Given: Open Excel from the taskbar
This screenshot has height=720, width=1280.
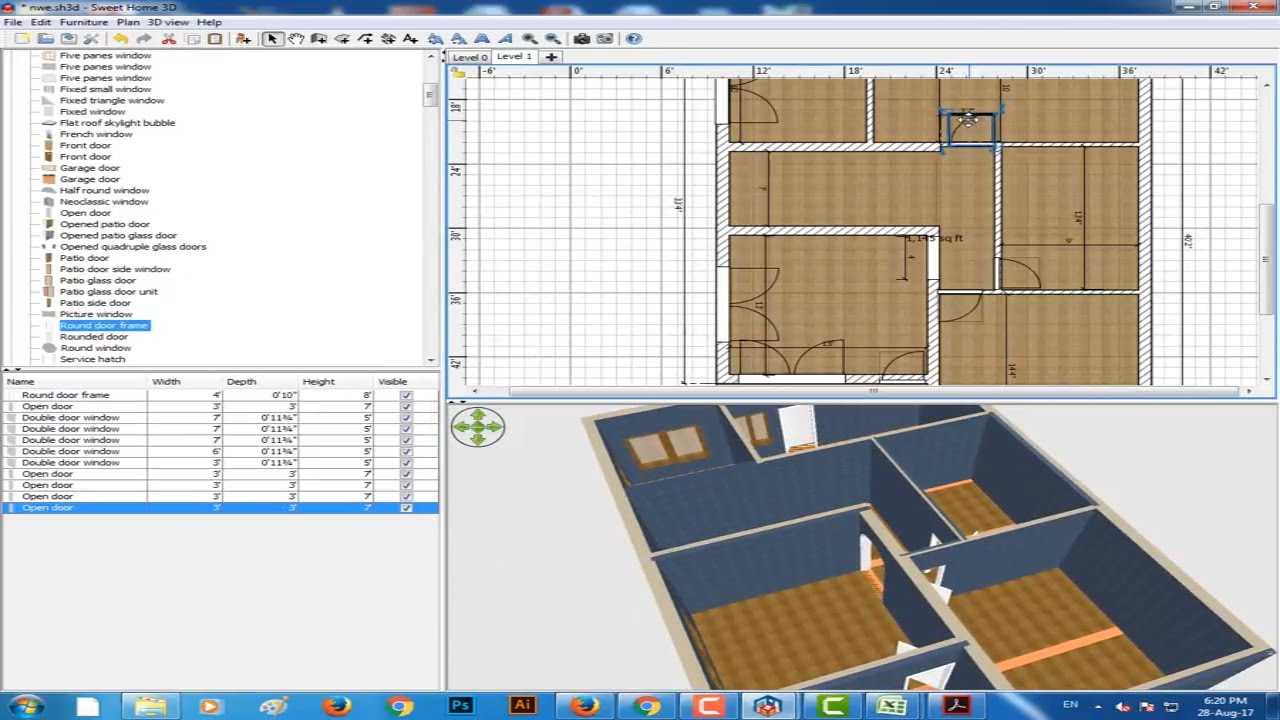Looking at the screenshot, I should [891, 705].
